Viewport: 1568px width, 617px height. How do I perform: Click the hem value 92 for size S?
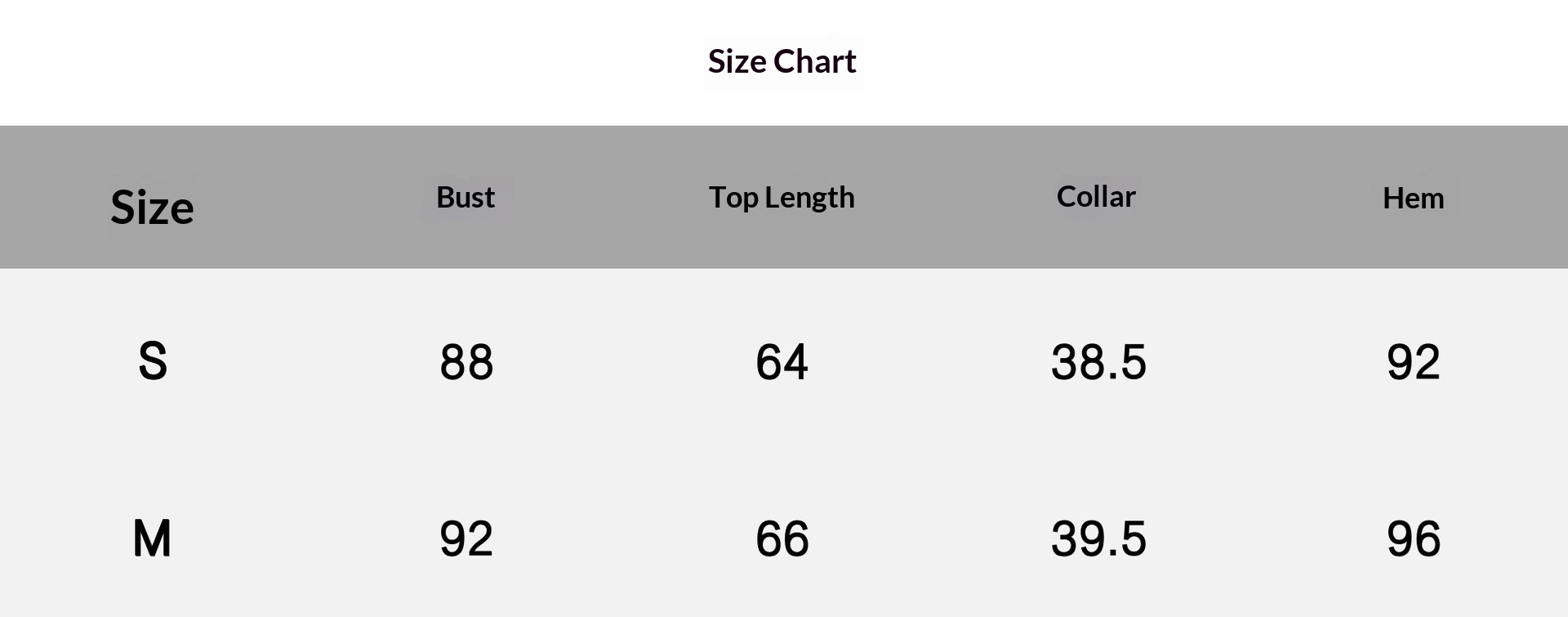coord(1413,363)
